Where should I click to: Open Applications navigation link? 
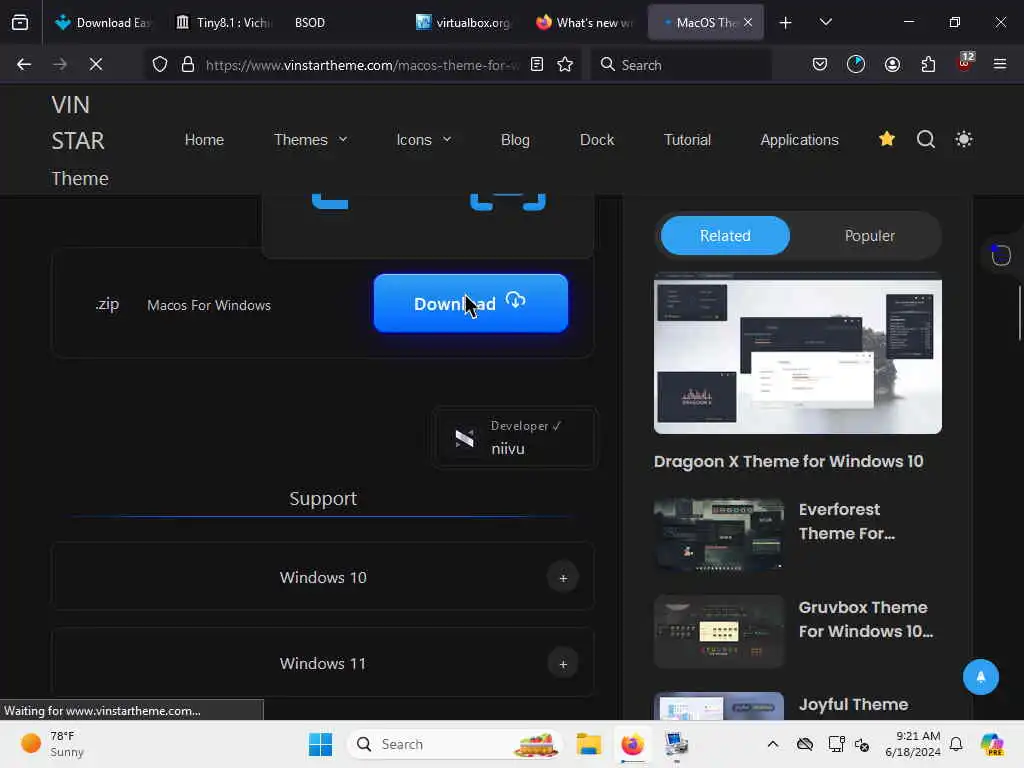coord(799,140)
